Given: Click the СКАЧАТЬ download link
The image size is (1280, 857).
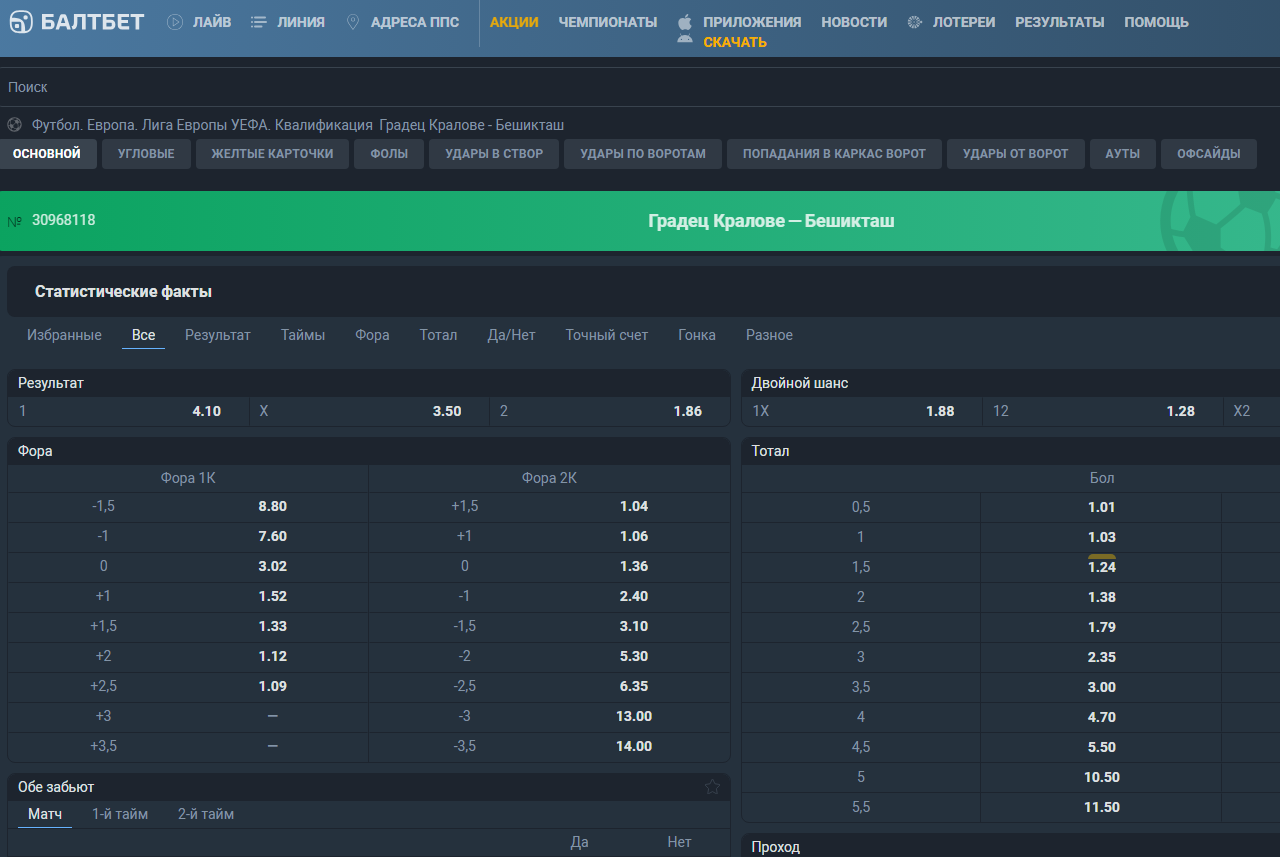Looking at the screenshot, I should (x=735, y=42).
